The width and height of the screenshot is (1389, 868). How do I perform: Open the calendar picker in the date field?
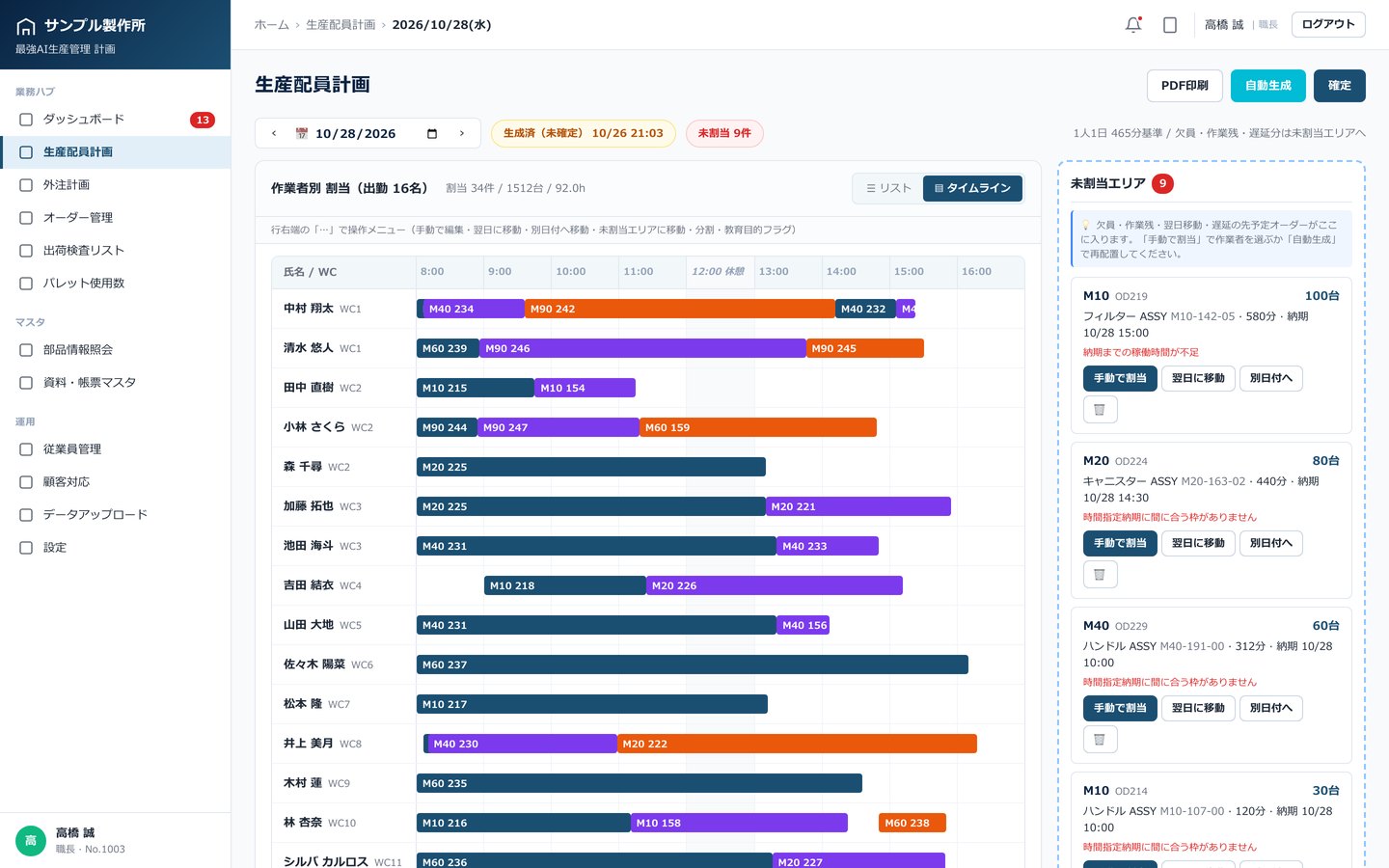tap(432, 134)
